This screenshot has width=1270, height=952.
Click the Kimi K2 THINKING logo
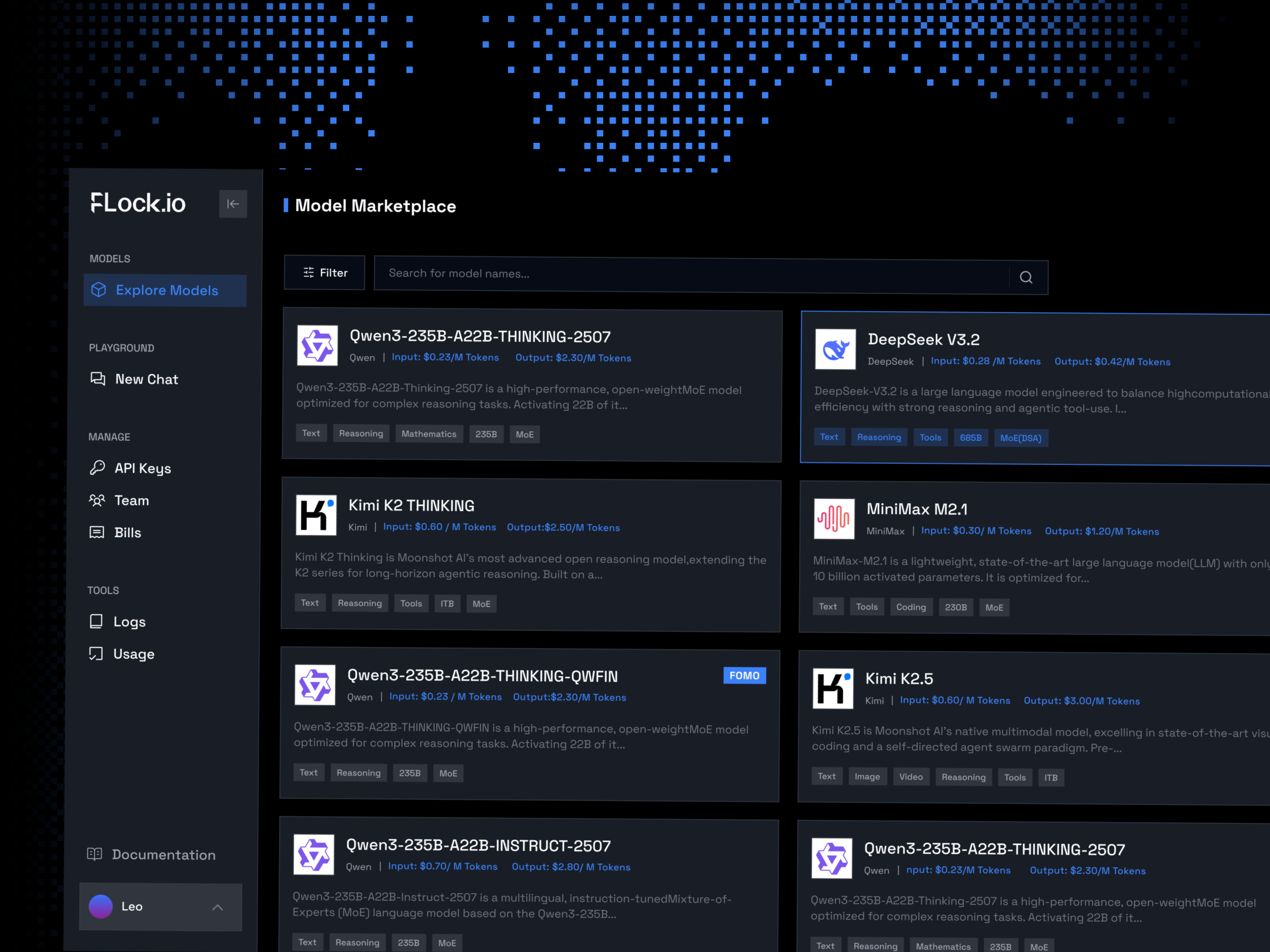coord(316,515)
